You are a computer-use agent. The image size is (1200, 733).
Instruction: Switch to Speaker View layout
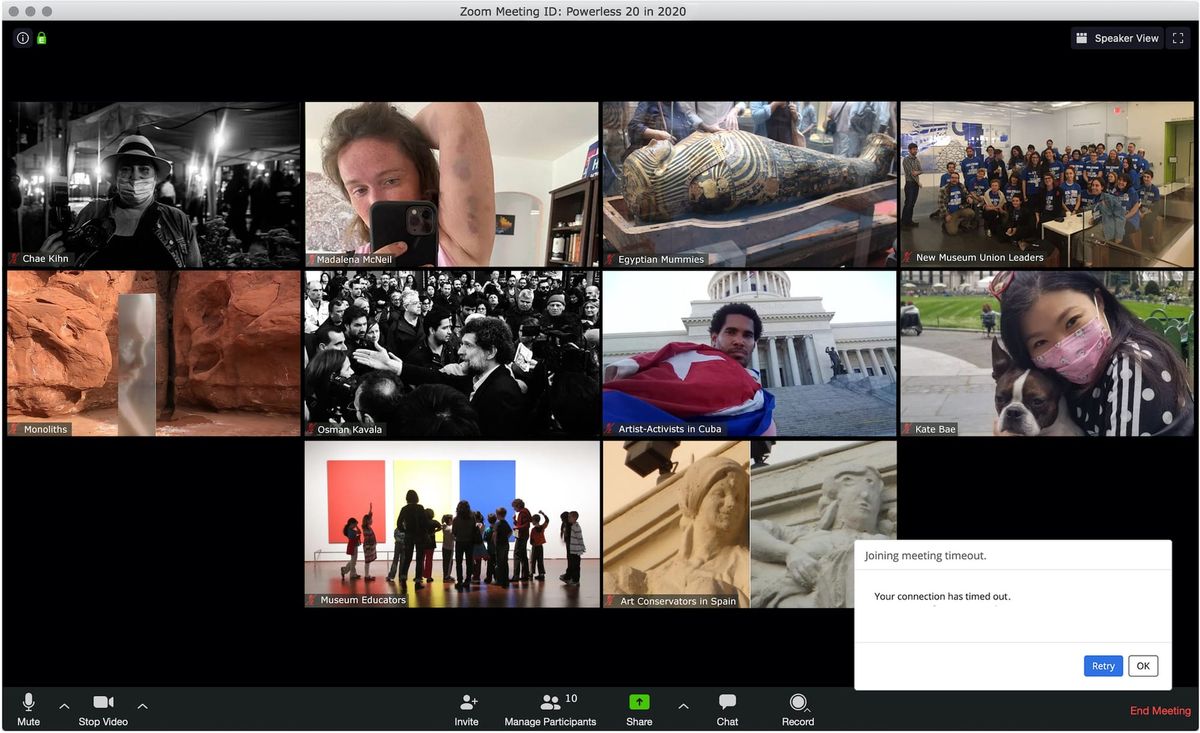pos(1116,38)
